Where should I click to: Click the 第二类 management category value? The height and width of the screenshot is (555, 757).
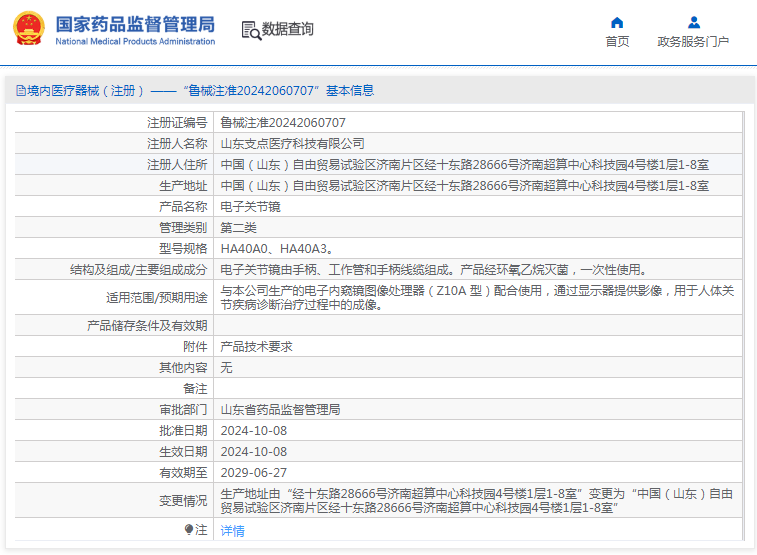click(x=238, y=228)
